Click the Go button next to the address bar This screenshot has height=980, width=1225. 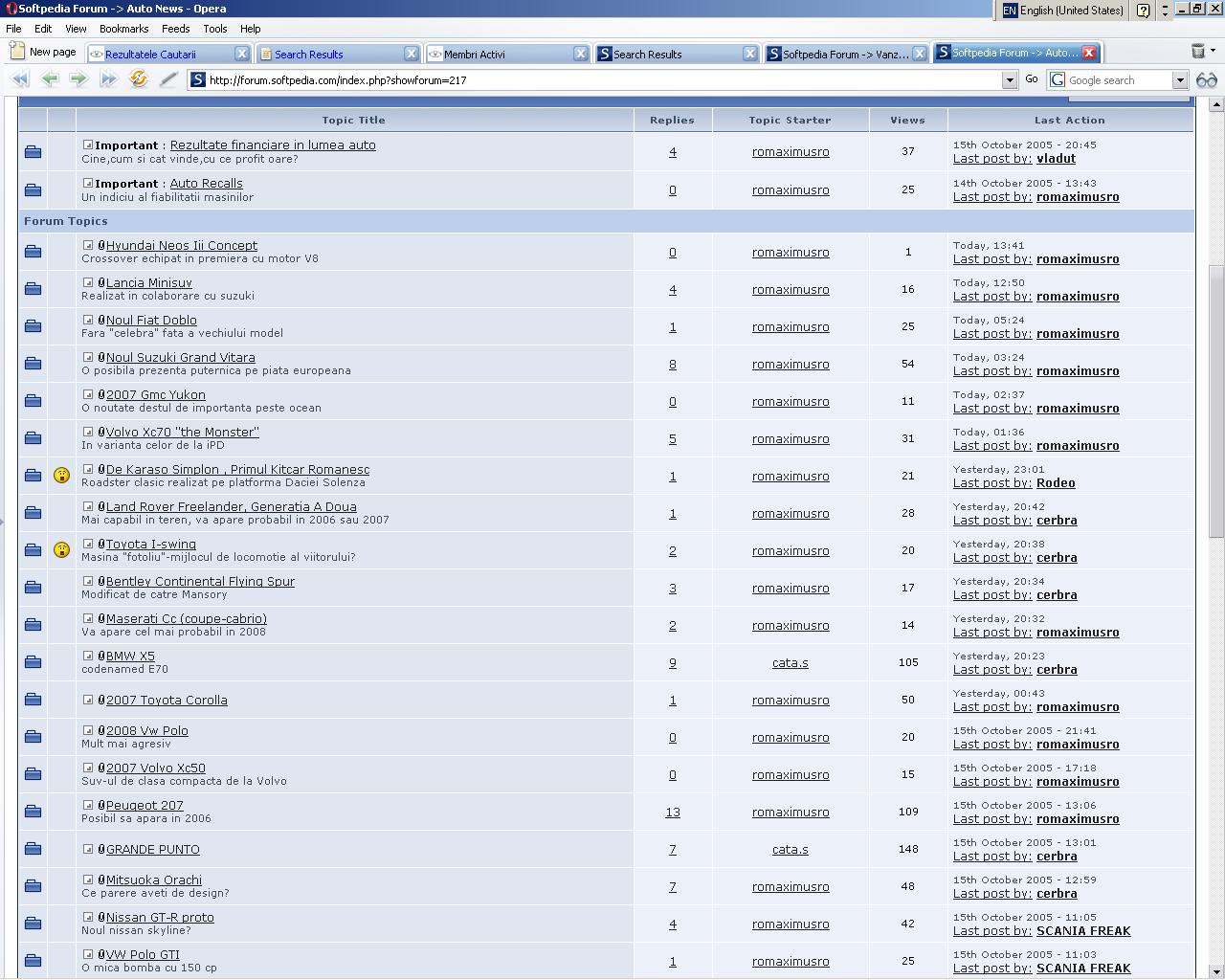[1032, 79]
